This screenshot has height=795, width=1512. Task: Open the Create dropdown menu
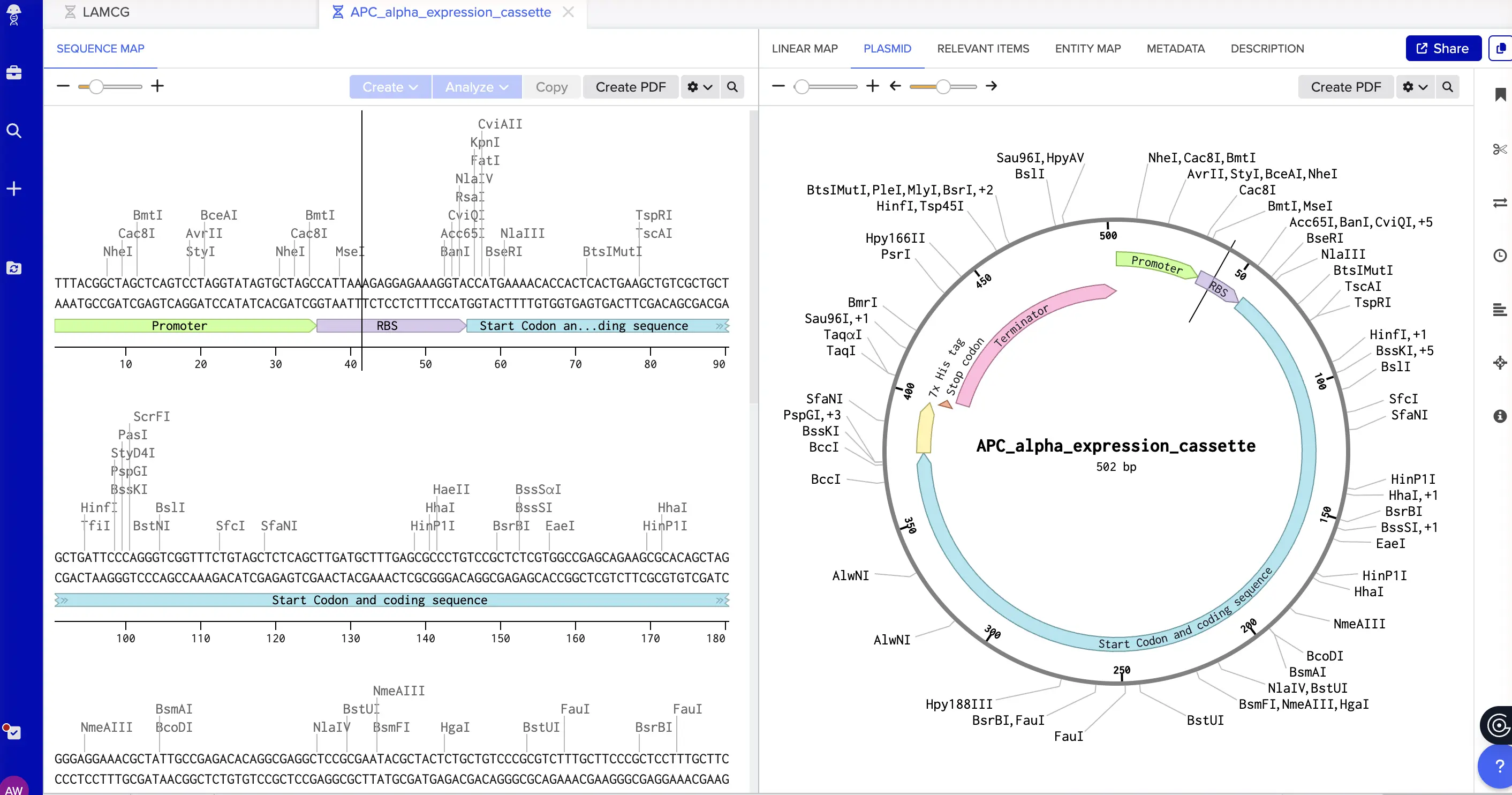point(390,87)
